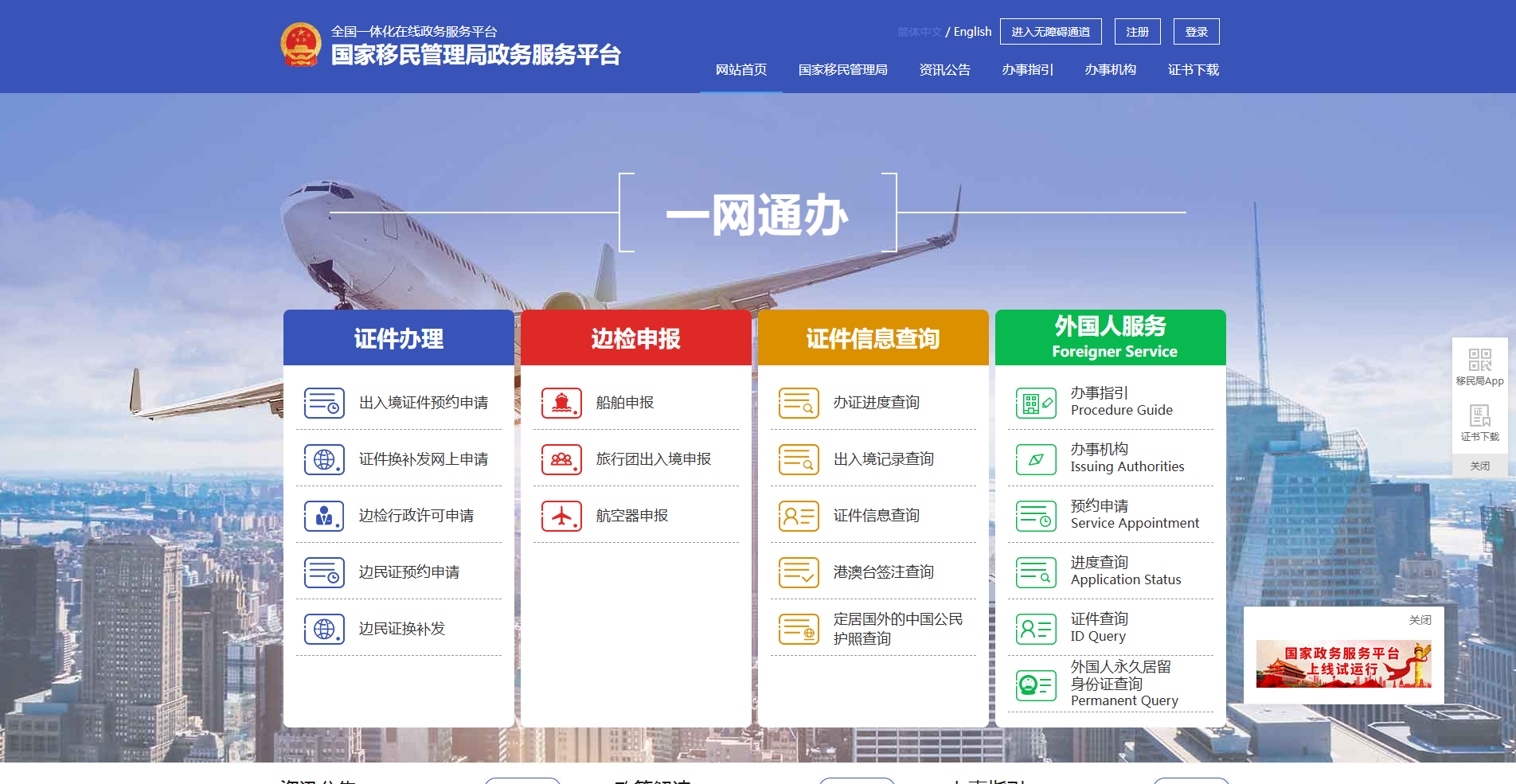The height and width of the screenshot is (784, 1516).
Task: Switch language to English
Action: point(971,31)
